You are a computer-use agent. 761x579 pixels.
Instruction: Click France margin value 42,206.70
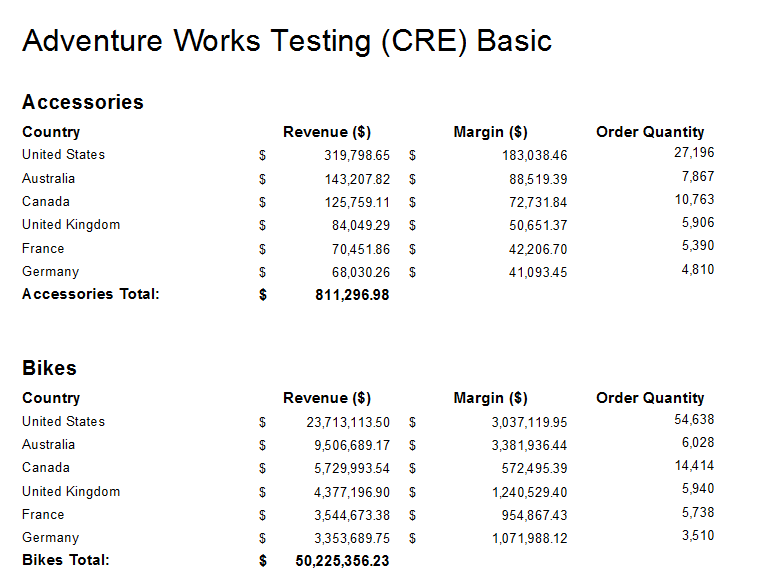click(x=538, y=249)
